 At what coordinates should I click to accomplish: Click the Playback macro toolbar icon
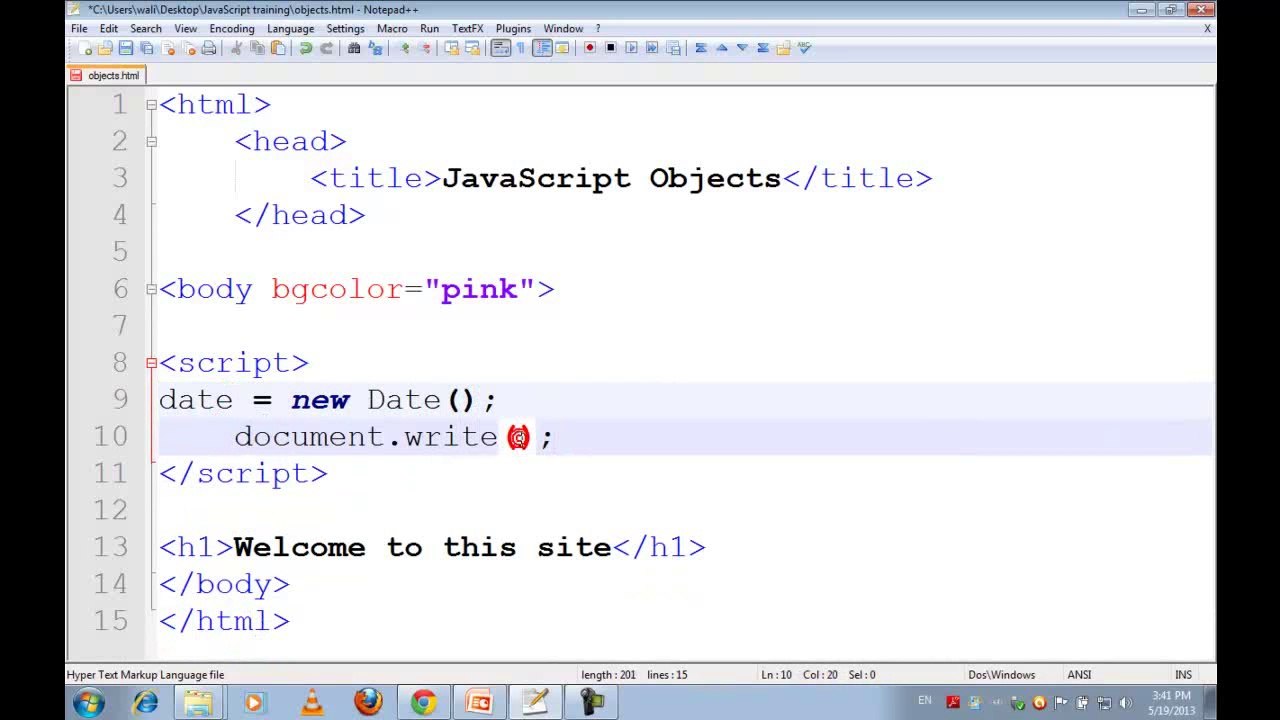(631, 48)
